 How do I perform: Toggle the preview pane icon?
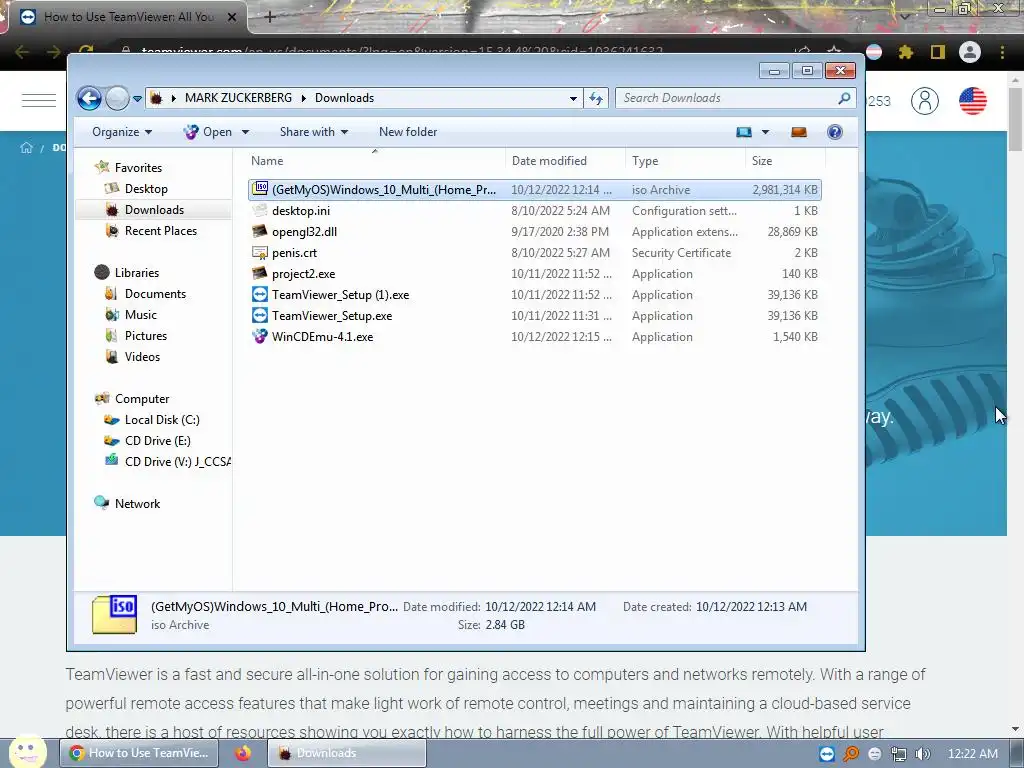(x=799, y=132)
